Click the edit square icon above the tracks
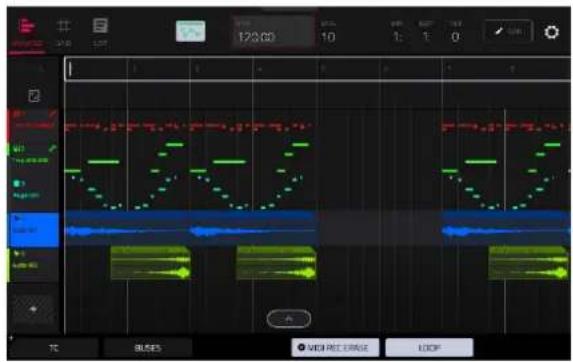573x362 pixels. [x=34, y=96]
